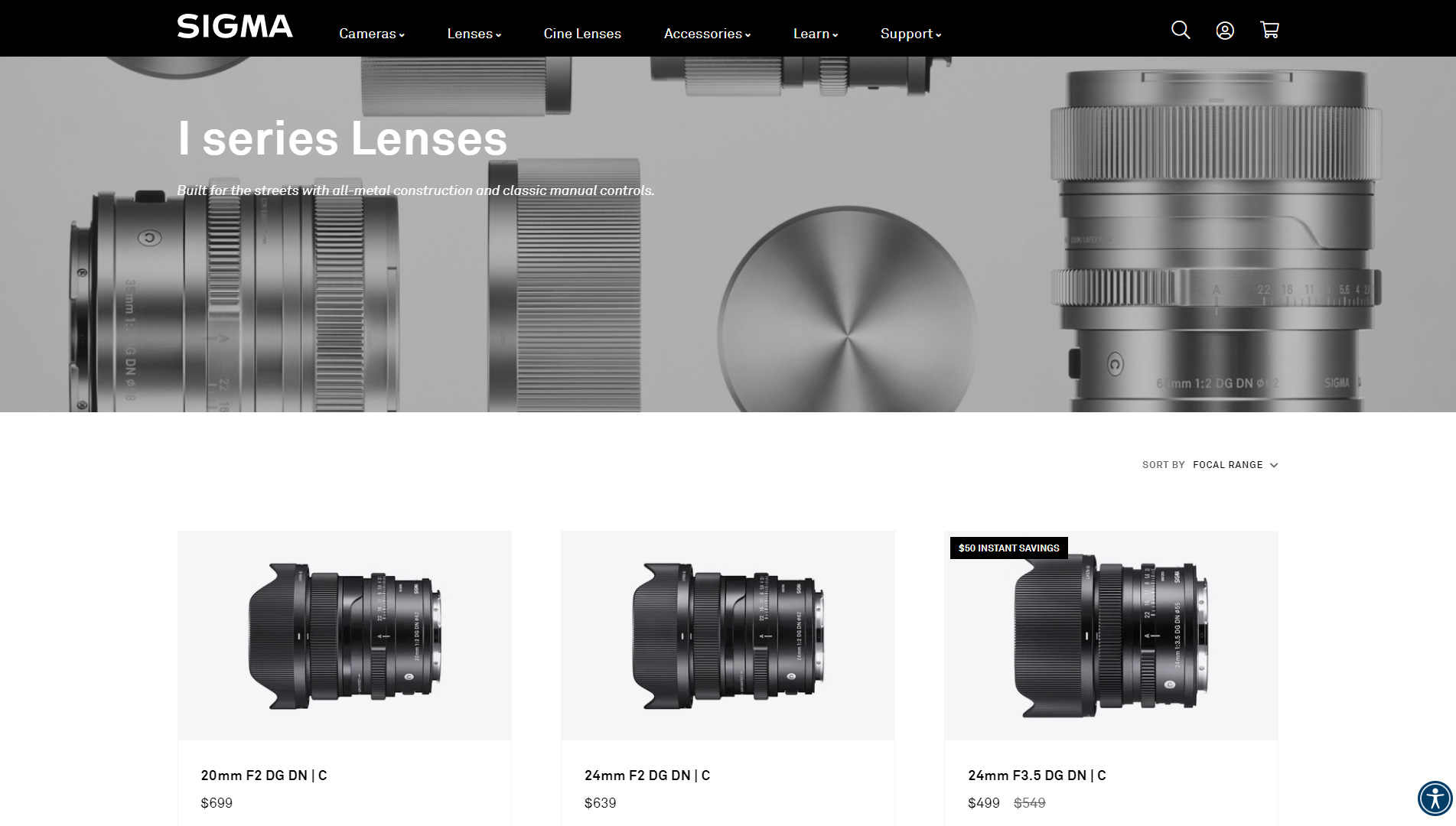Click the 20mm F2 lens product image
Screen dimensions: 1456x826
[345, 635]
